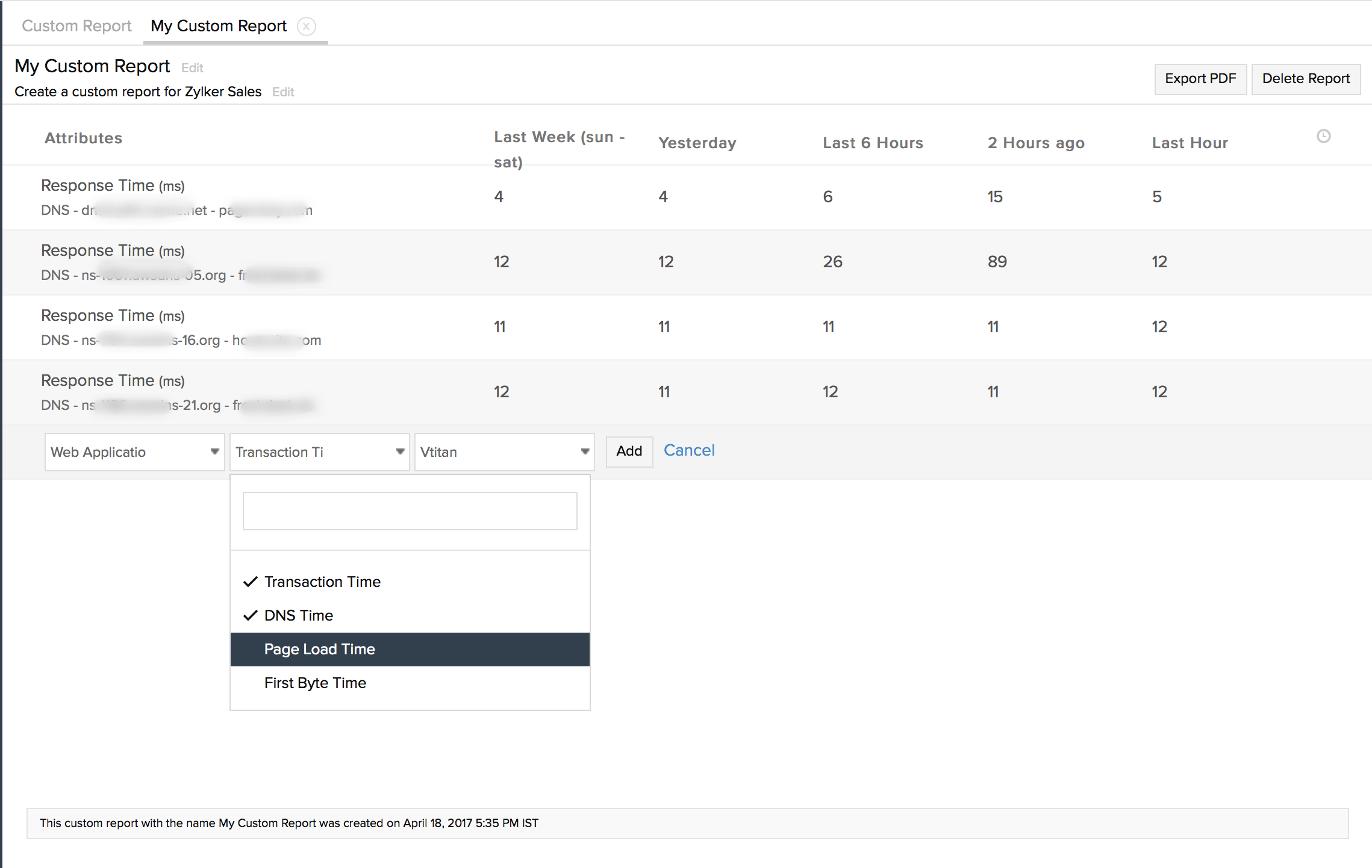Uncheck Transaction Time in the list

(x=322, y=581)
